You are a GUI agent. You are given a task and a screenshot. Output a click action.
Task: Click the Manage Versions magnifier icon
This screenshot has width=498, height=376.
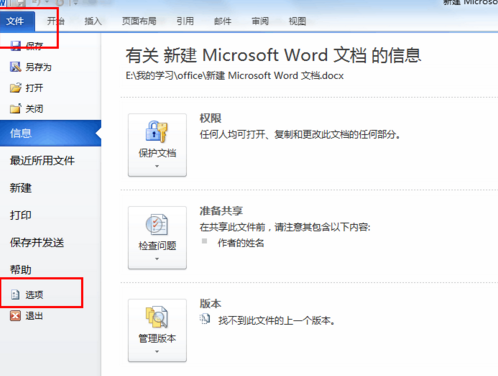[x=157, y=317]
